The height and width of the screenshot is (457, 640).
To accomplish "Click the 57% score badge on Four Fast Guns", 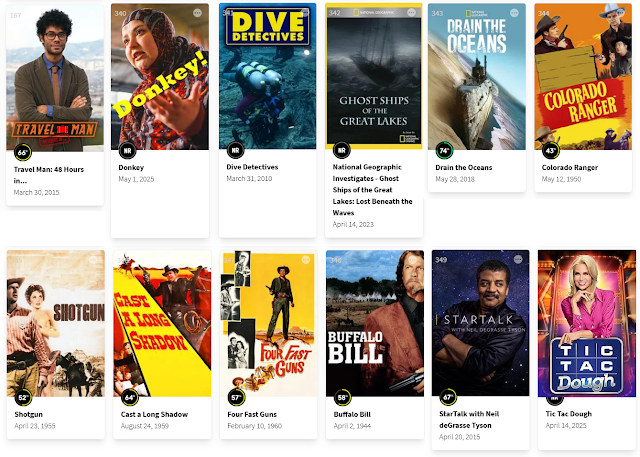I will point(236,397).
